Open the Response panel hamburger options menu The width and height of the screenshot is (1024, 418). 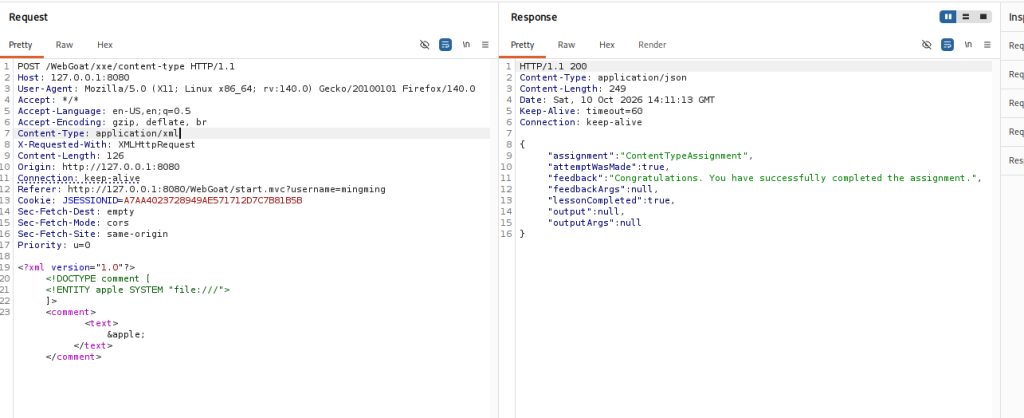point(987,44)
